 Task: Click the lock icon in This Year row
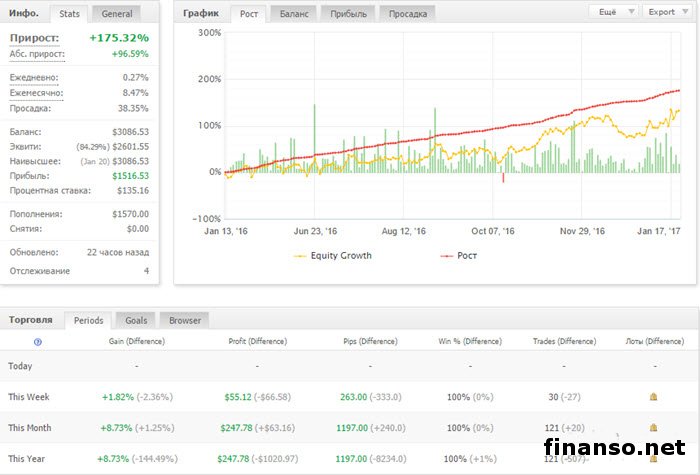tap(653, 458)
